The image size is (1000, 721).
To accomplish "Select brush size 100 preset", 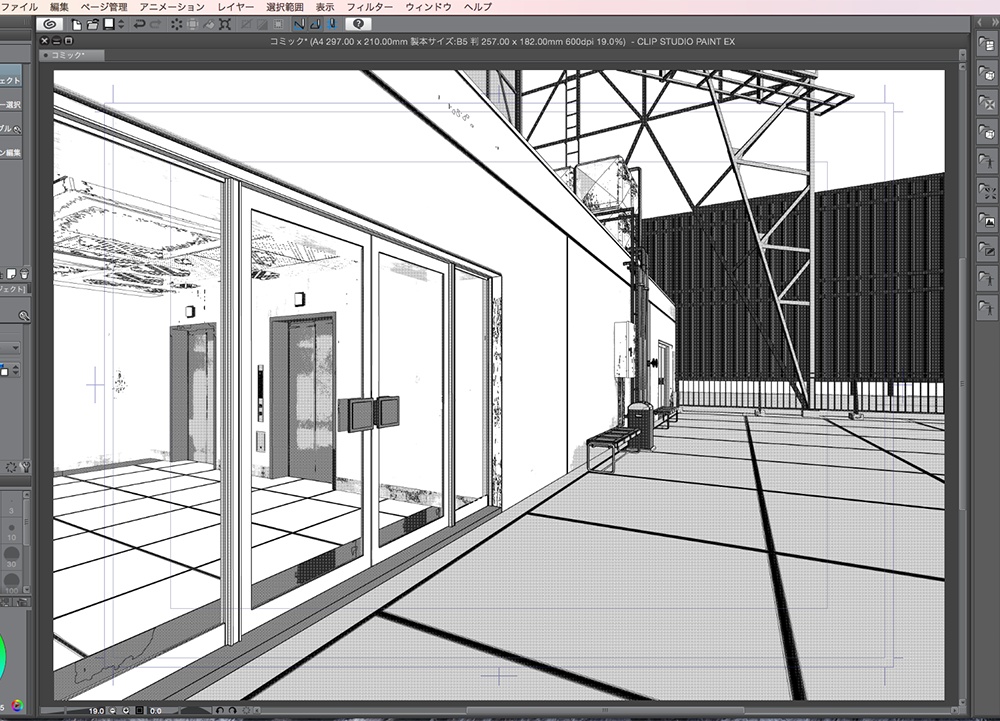I will [x=11, y=582].
